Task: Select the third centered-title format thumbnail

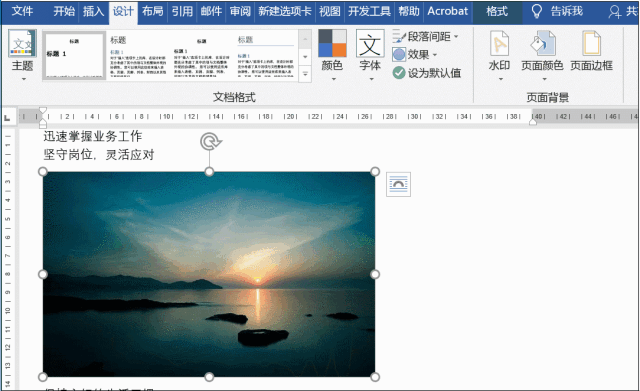Action: [202, 56]
